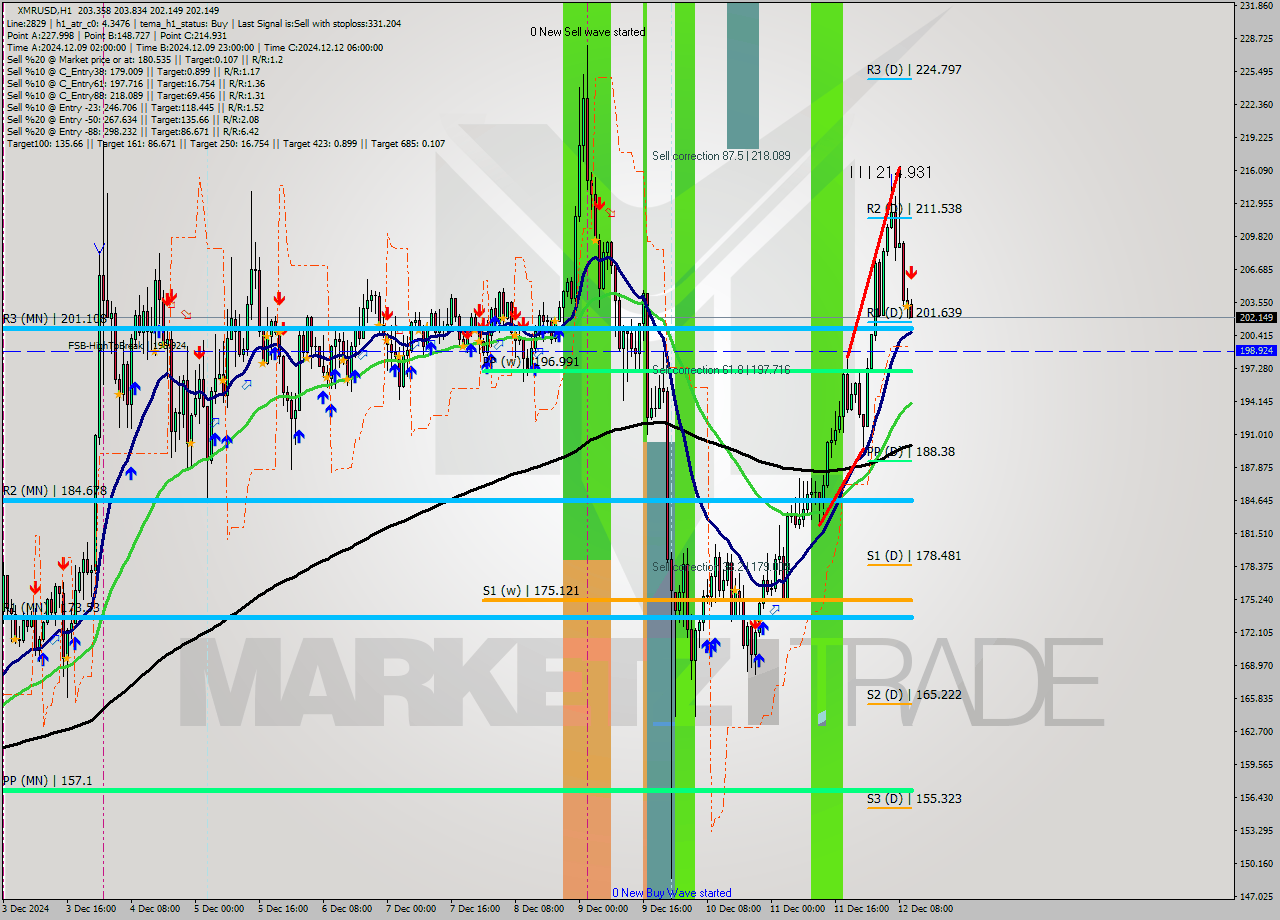Click the 147.025 price axis value
The height and width of the screenshot is (920, 1280).
click(1256, 896)
